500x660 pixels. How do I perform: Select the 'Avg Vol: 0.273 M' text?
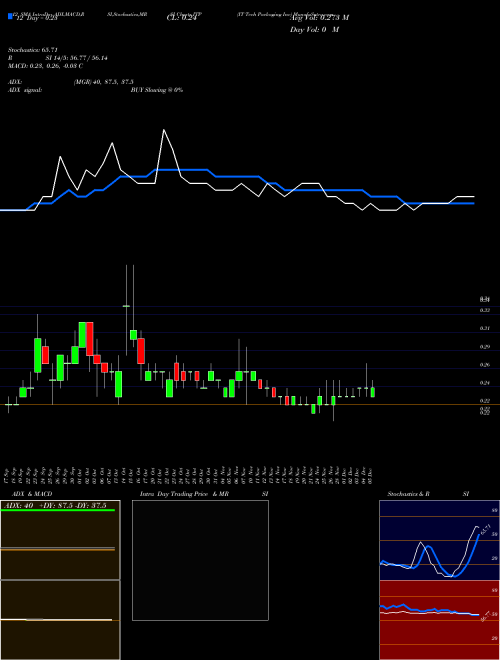coord(319,18)
